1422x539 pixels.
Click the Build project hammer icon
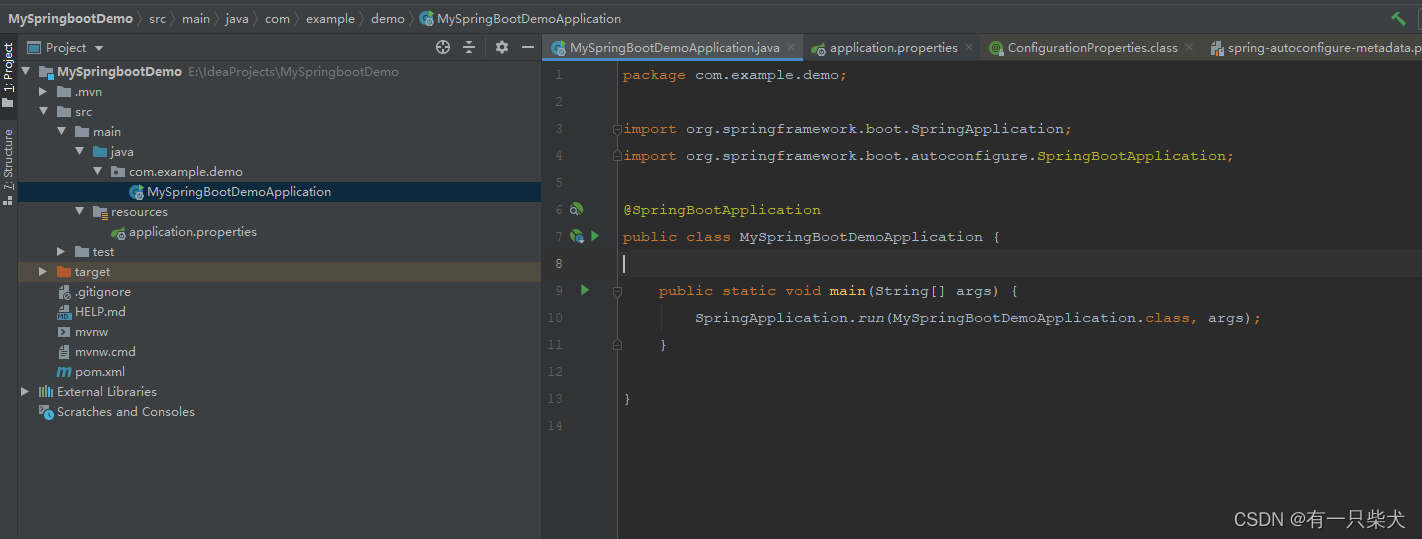coord(1398,18)
